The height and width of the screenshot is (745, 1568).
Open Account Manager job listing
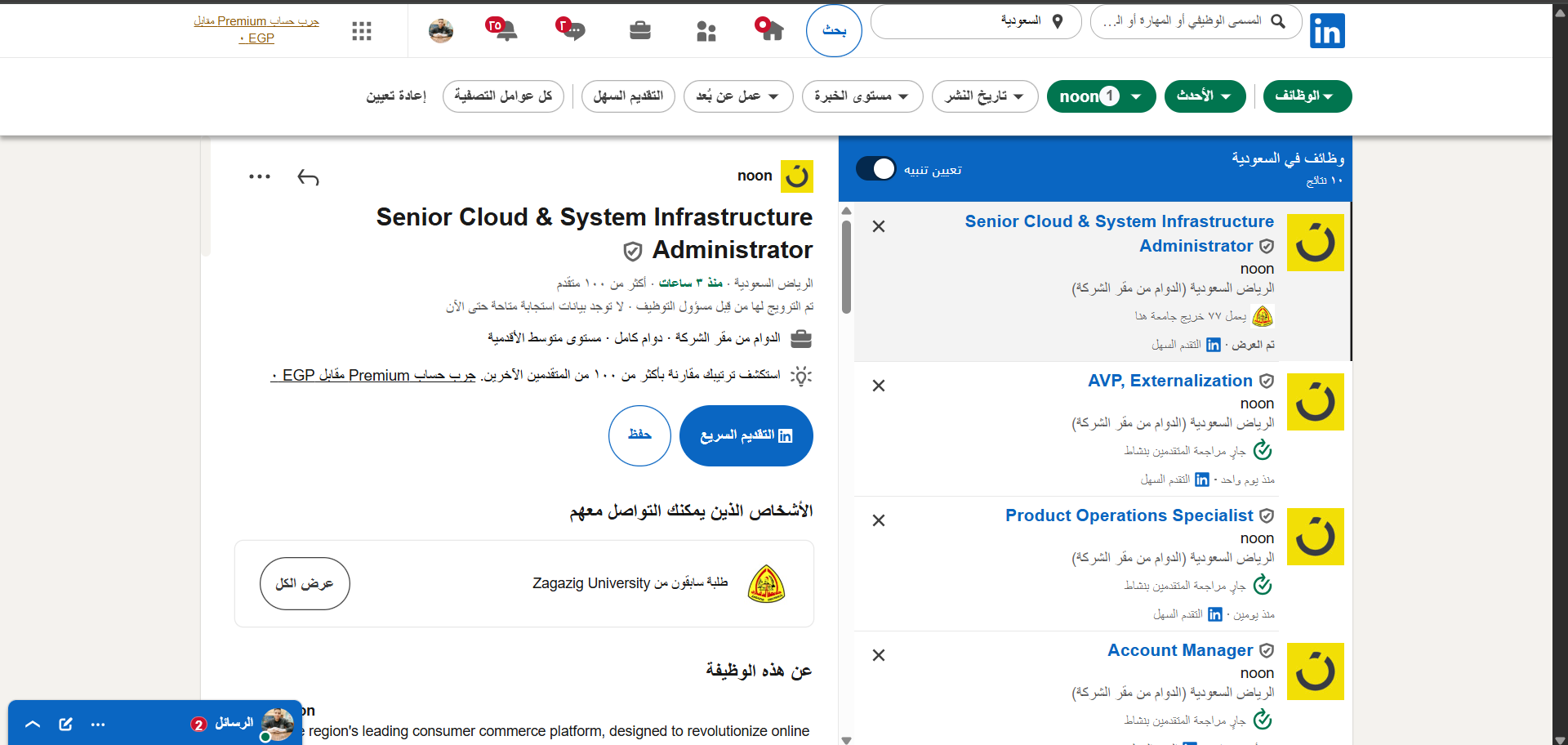point(1180,650)
